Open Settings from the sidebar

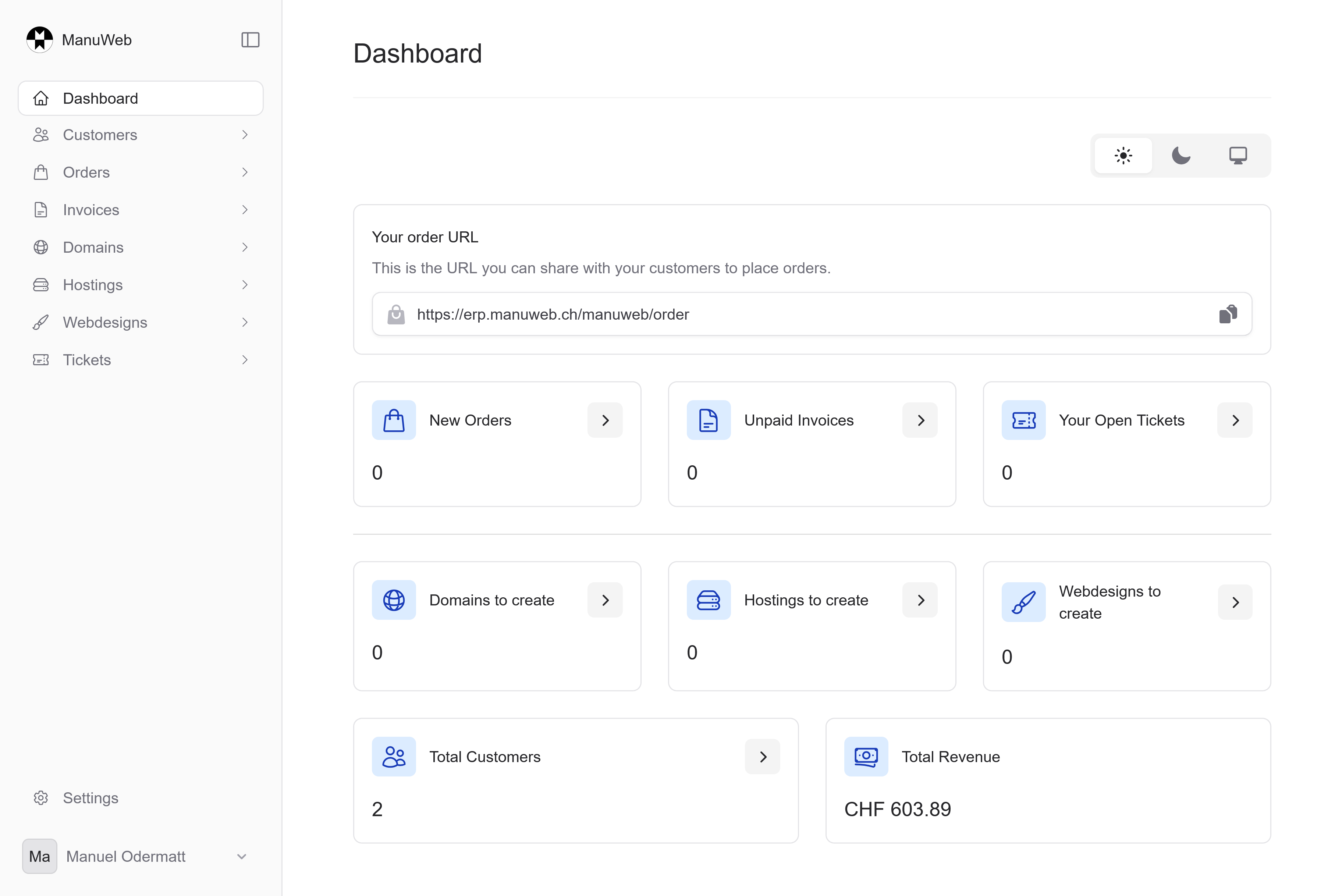(x=90, y=798)
